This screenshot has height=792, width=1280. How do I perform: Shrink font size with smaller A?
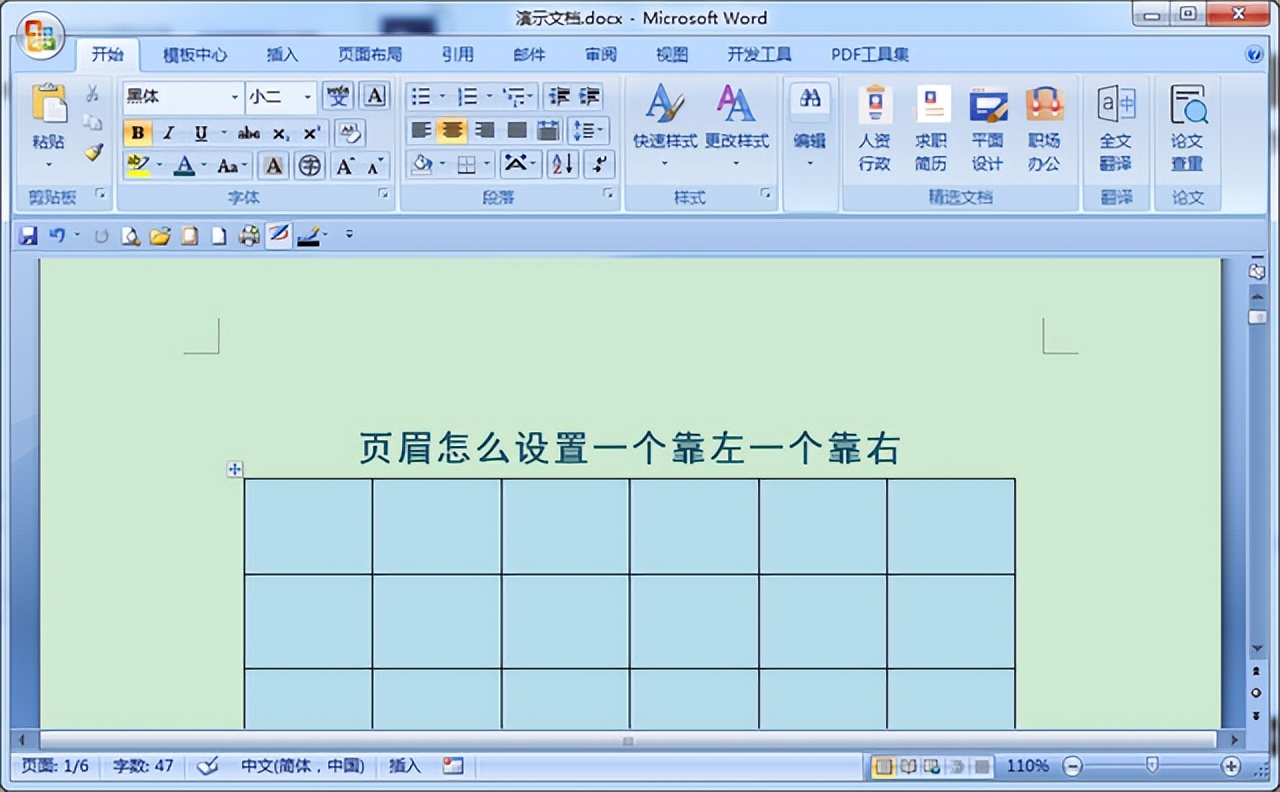(x=375, y=165)
